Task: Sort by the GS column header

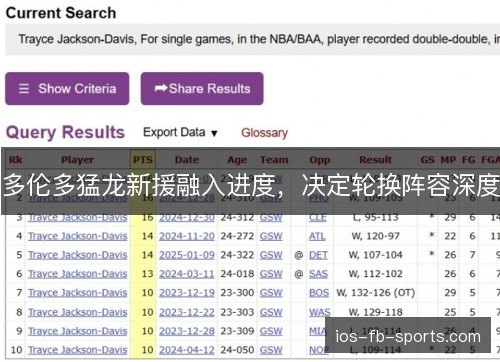Action: pos(428,160)
